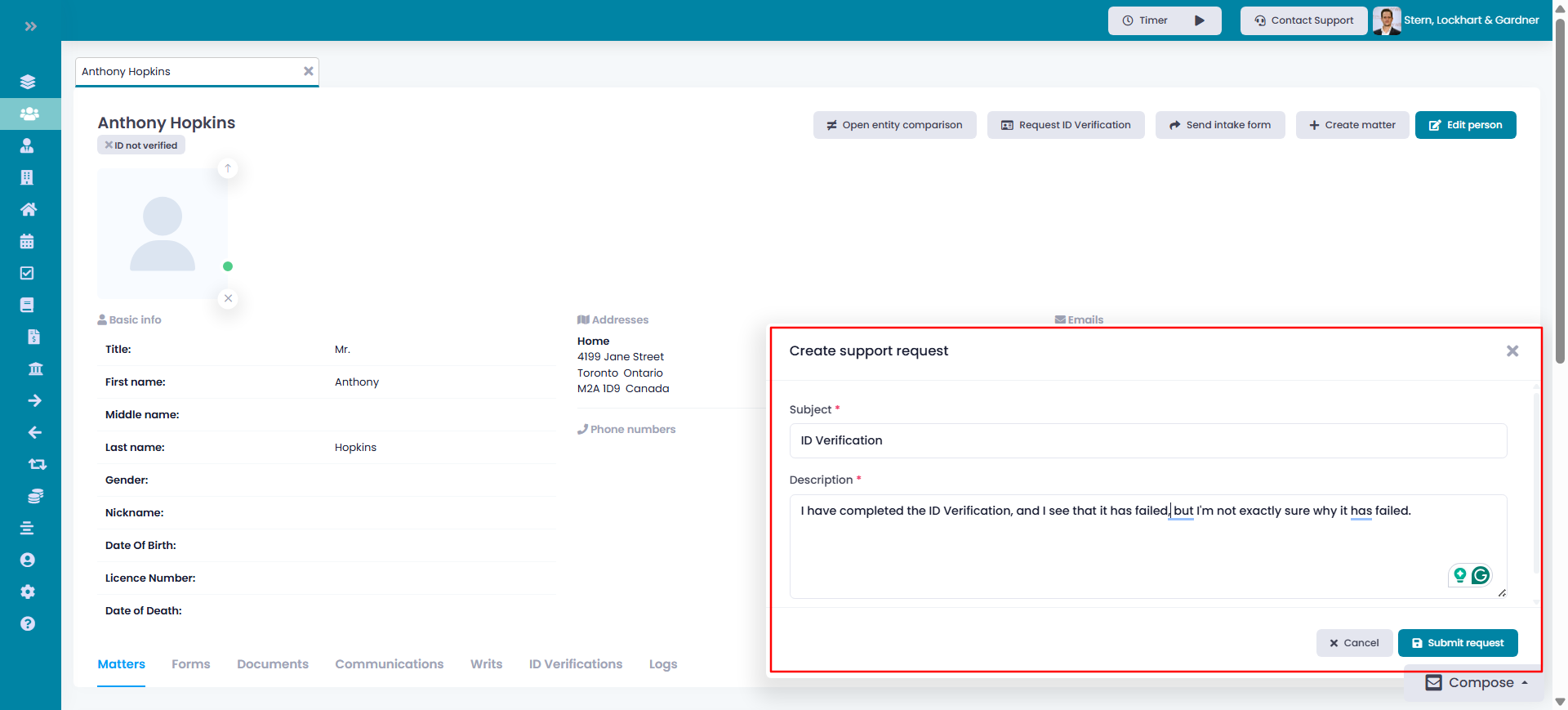Viewport: 1568px width, 710px height.
Task: Click the Create matter button
Action: pos(1352,125)
